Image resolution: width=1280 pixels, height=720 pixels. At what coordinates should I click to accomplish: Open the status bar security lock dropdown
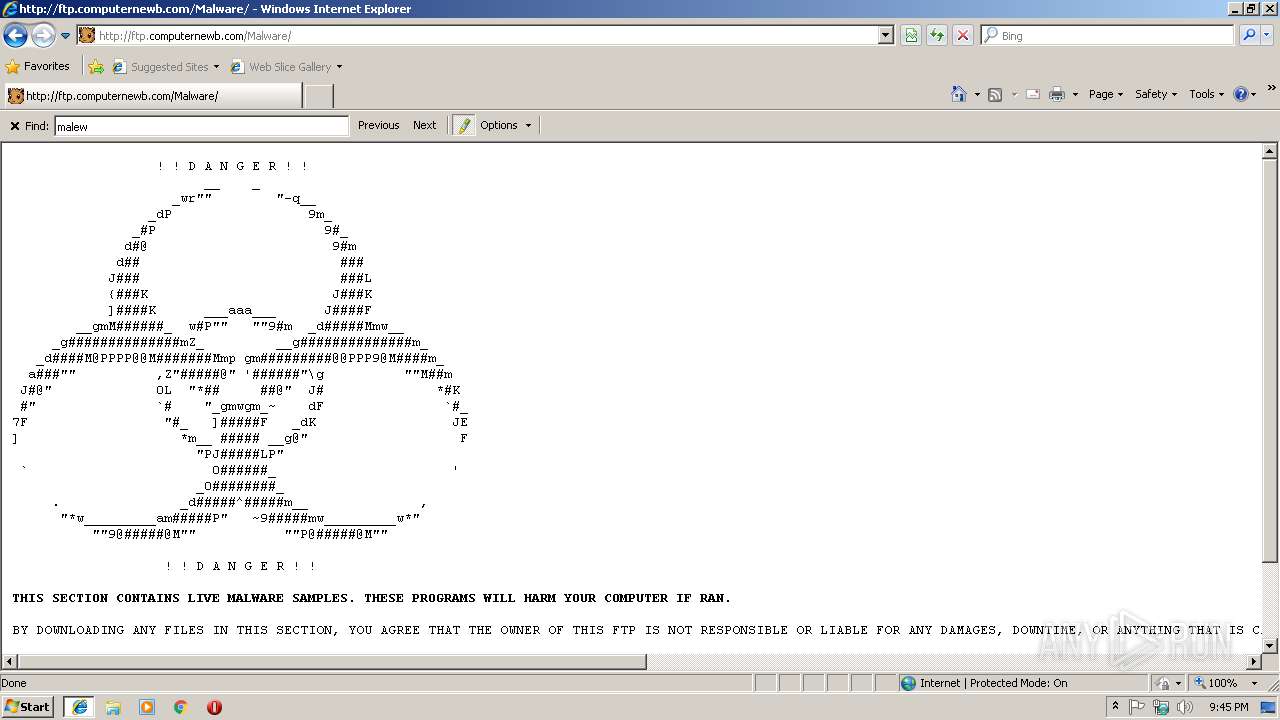[x=1166, y=683]
